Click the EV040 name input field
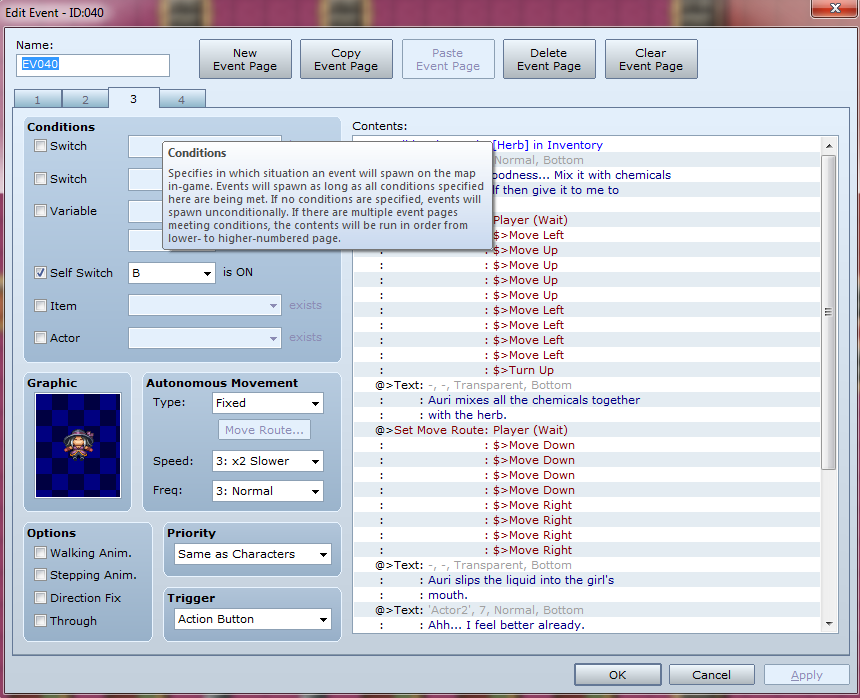The height and width of the screenshot is (698, 860). point(93,65)
